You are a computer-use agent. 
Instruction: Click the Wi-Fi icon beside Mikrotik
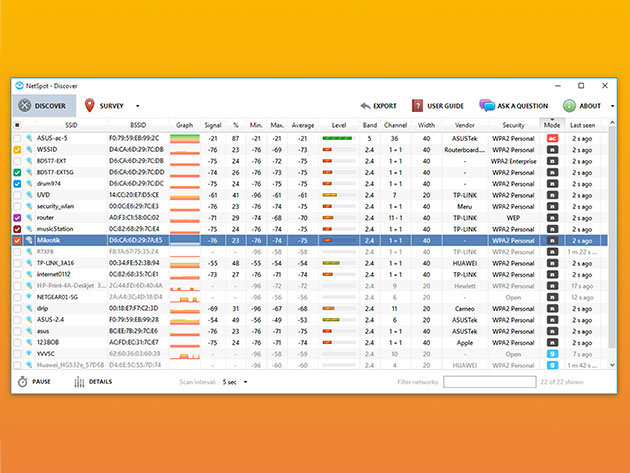click(x=29, y=240)
